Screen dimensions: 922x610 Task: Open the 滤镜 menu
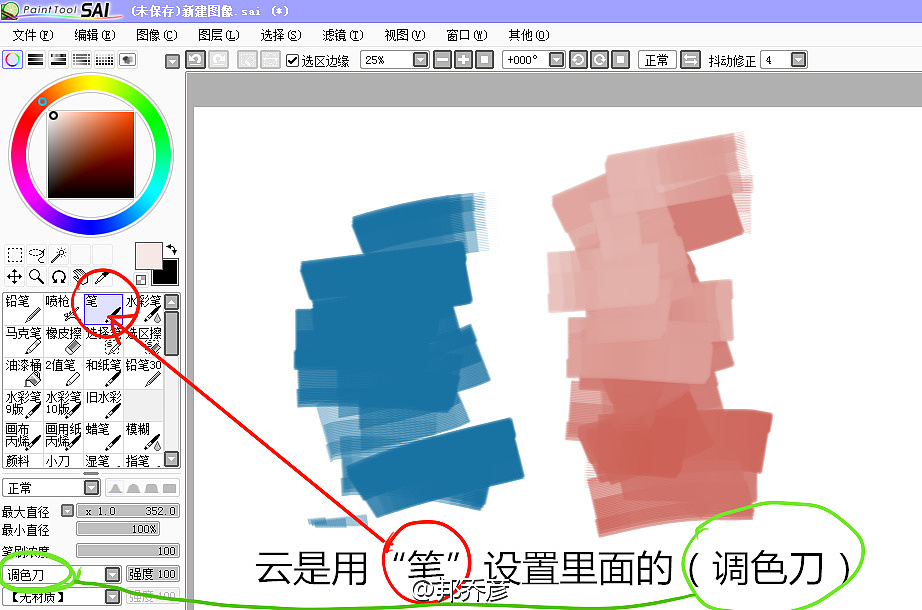click(341, 35)
